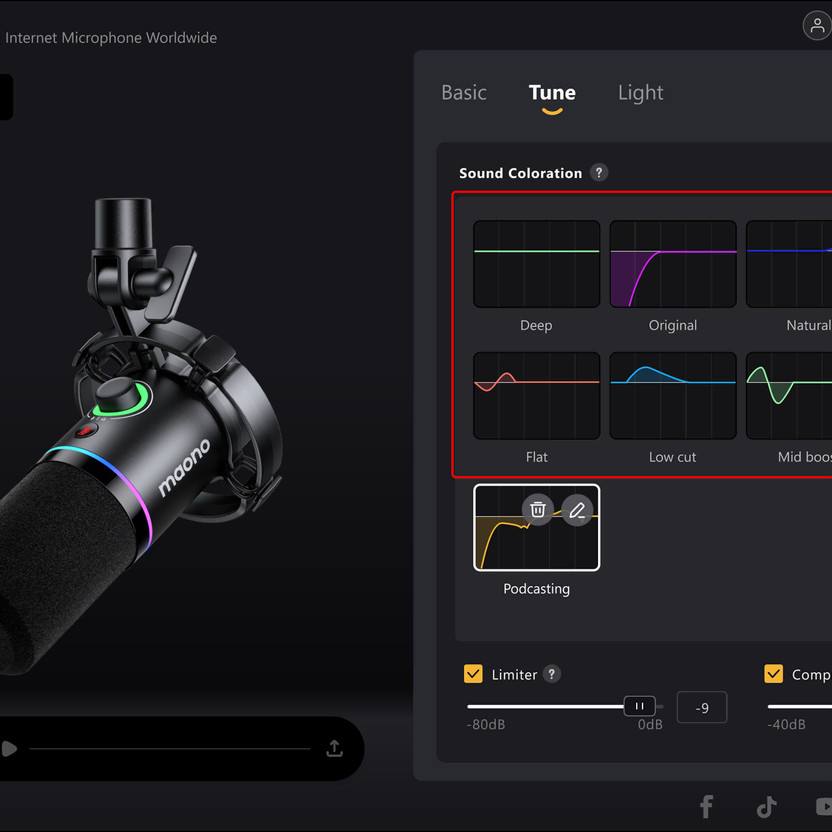Edit the Podcasting EQ curve
This screenshot has height=832, width=832.
577,510
